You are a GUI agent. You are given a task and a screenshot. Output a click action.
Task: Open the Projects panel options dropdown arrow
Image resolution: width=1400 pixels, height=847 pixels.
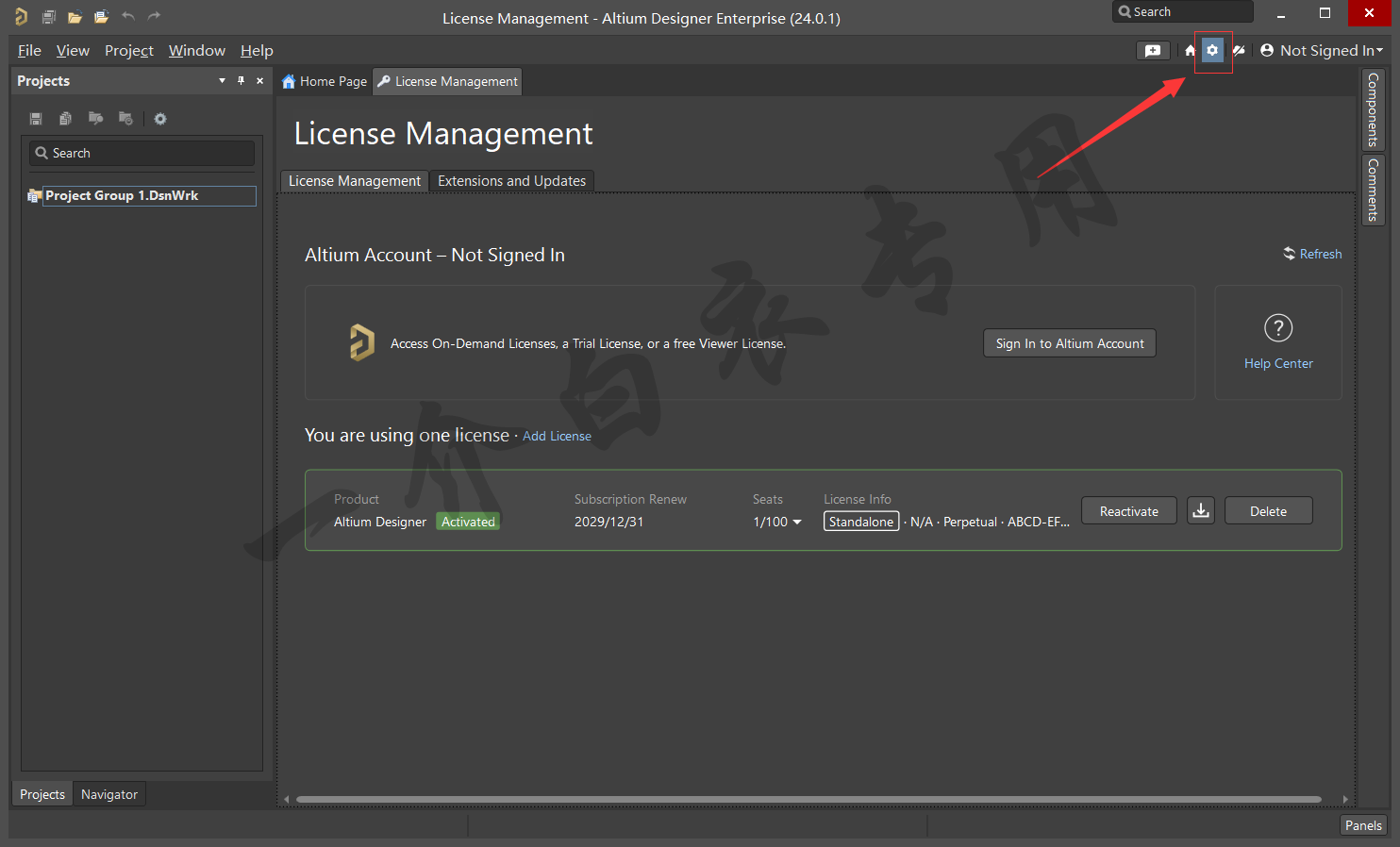click(222, 81)
